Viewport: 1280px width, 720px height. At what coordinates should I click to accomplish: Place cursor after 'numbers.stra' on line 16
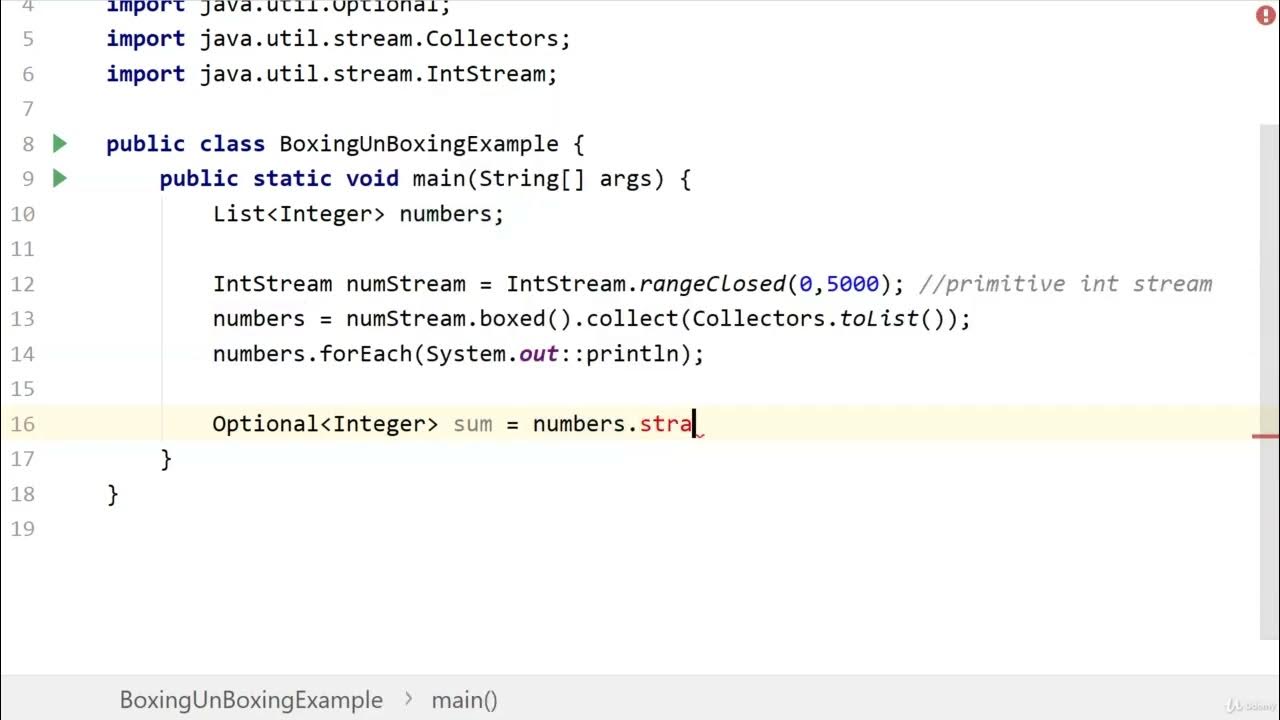tap(693, 424)
